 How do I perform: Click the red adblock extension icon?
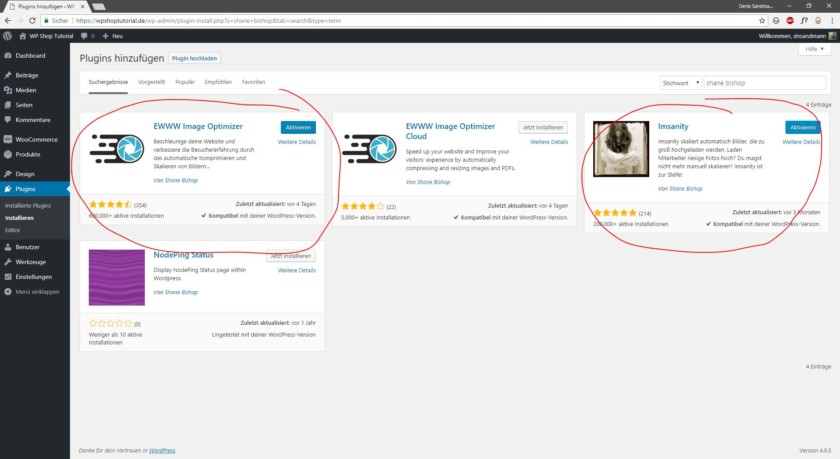(x=790, y=19)
